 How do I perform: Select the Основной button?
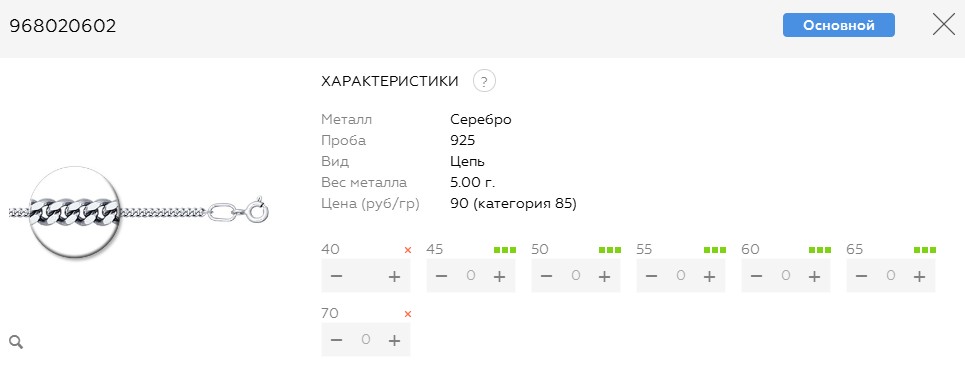[x=839, y=25]
